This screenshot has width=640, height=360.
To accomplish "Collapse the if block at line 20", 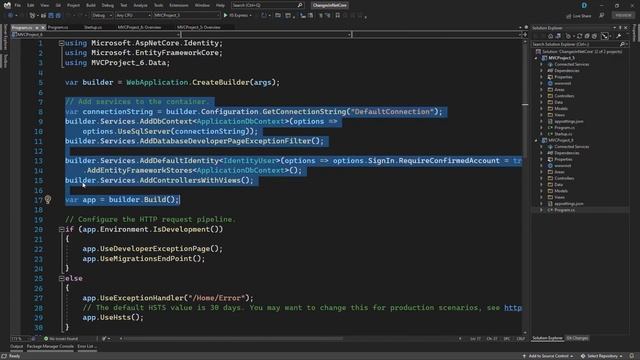I will click(x=61, y=229).
